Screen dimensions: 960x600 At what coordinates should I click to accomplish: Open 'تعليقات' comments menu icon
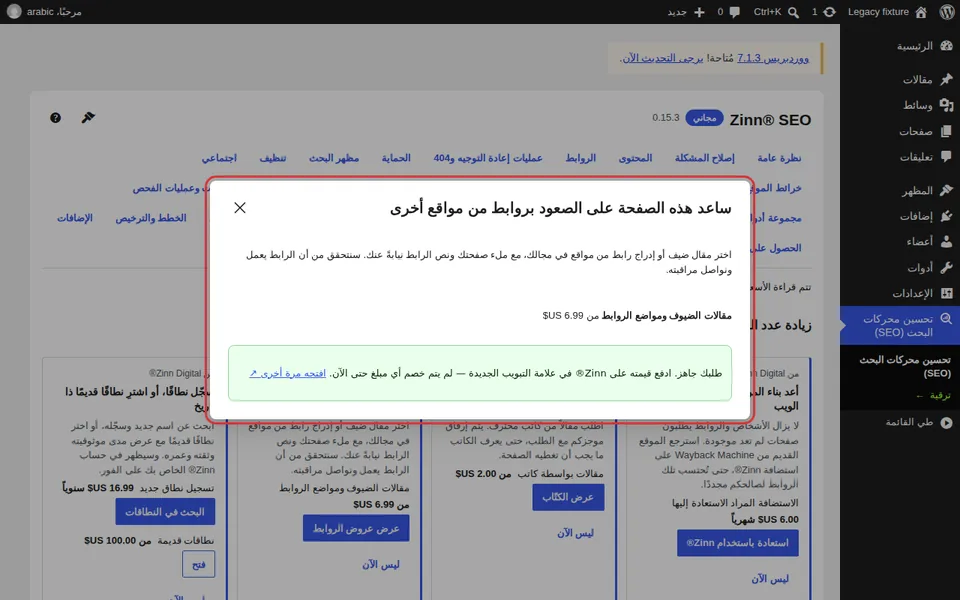(947, 157)
